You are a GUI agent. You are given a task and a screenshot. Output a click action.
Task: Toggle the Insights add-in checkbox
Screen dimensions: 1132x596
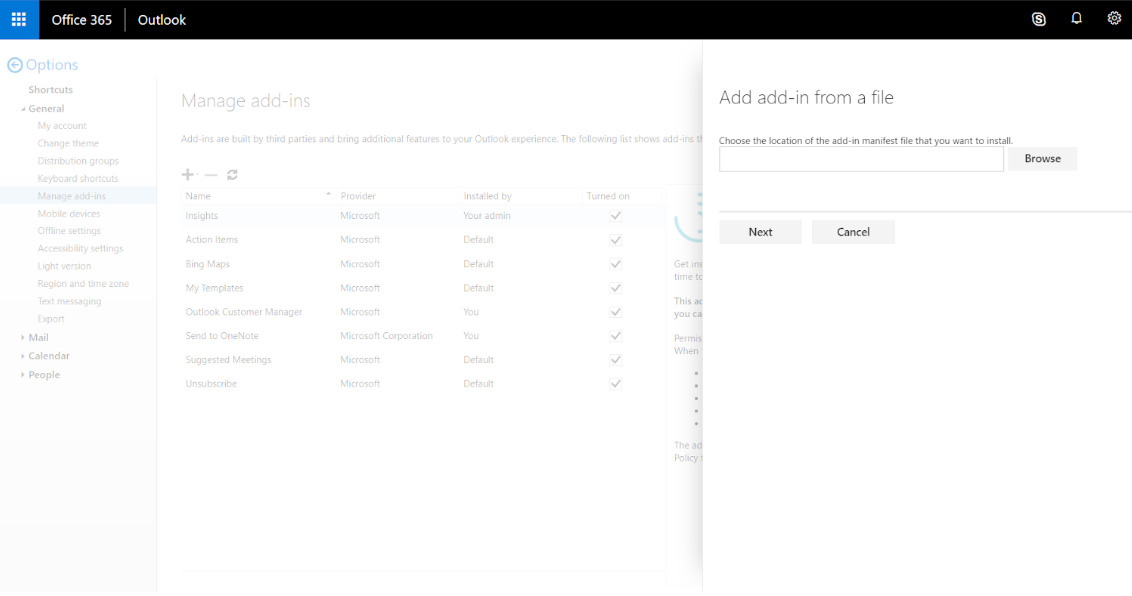(x=616, y=216)
